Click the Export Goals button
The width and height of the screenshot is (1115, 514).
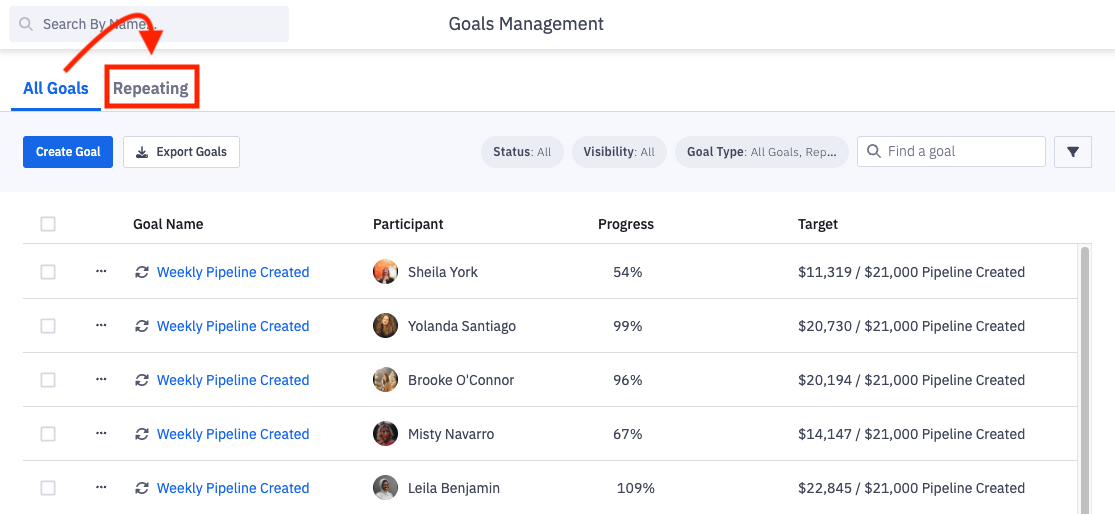181,152
